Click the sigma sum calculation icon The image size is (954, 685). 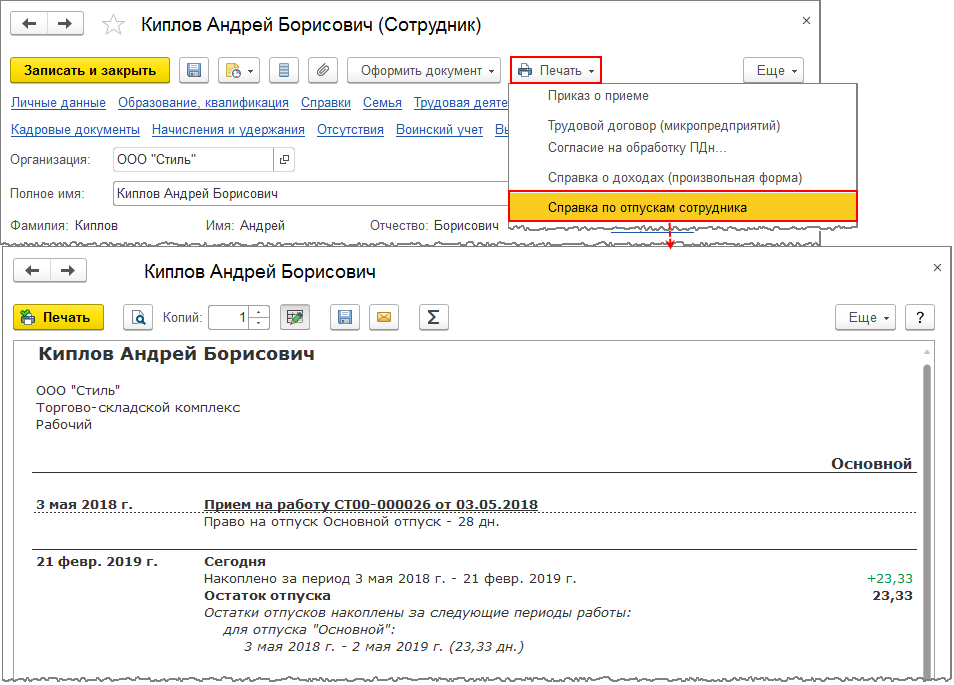(x=433, y=318)
